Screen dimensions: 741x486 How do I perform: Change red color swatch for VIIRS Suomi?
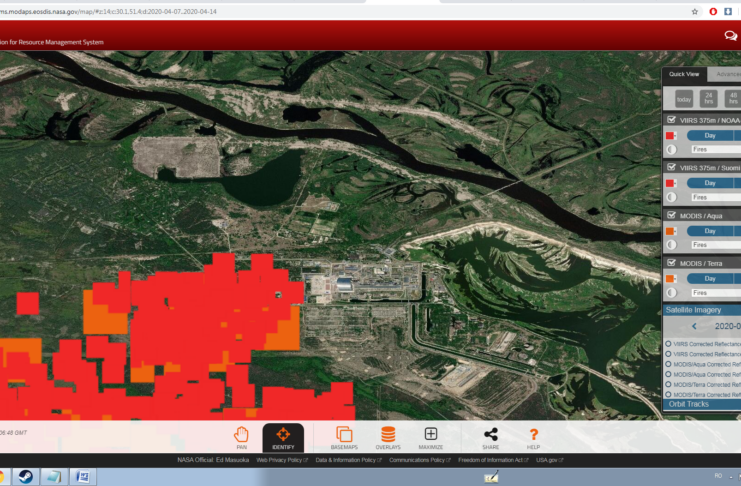670,183
